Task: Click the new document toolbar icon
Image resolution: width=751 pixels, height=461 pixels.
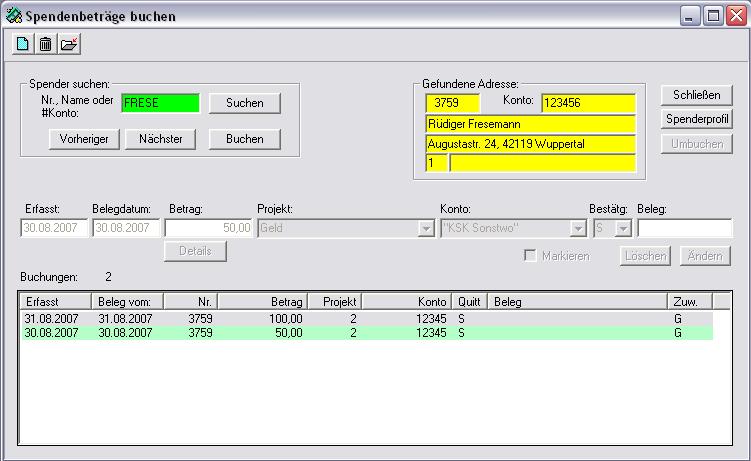Action: coord(22,44)
